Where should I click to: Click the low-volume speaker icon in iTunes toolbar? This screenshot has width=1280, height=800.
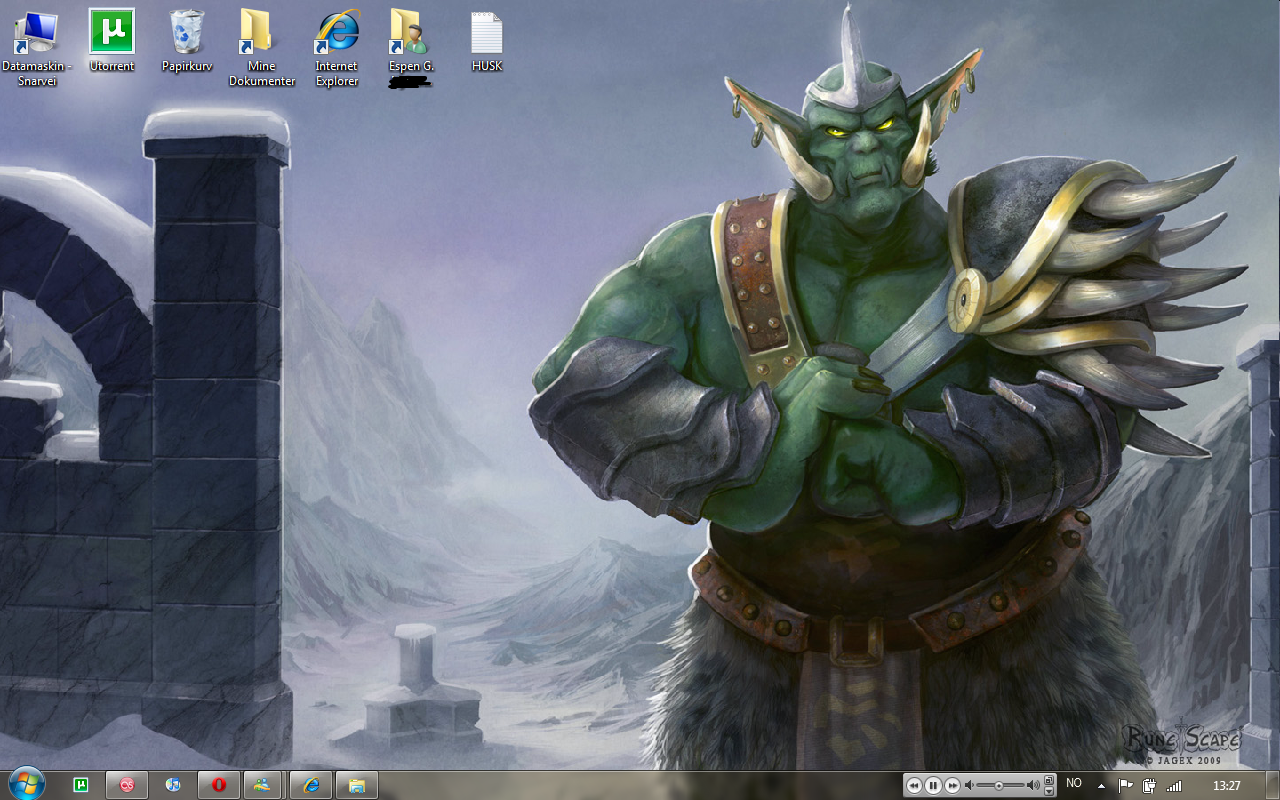pyautogui.click(x=969, y=785)
